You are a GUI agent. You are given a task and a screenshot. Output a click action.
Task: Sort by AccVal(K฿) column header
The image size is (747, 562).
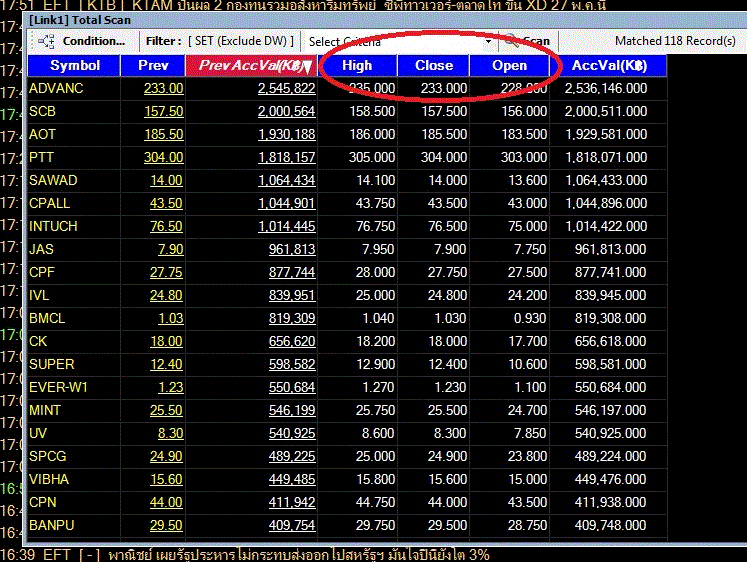pyautogui.click(x=609, y=65)
